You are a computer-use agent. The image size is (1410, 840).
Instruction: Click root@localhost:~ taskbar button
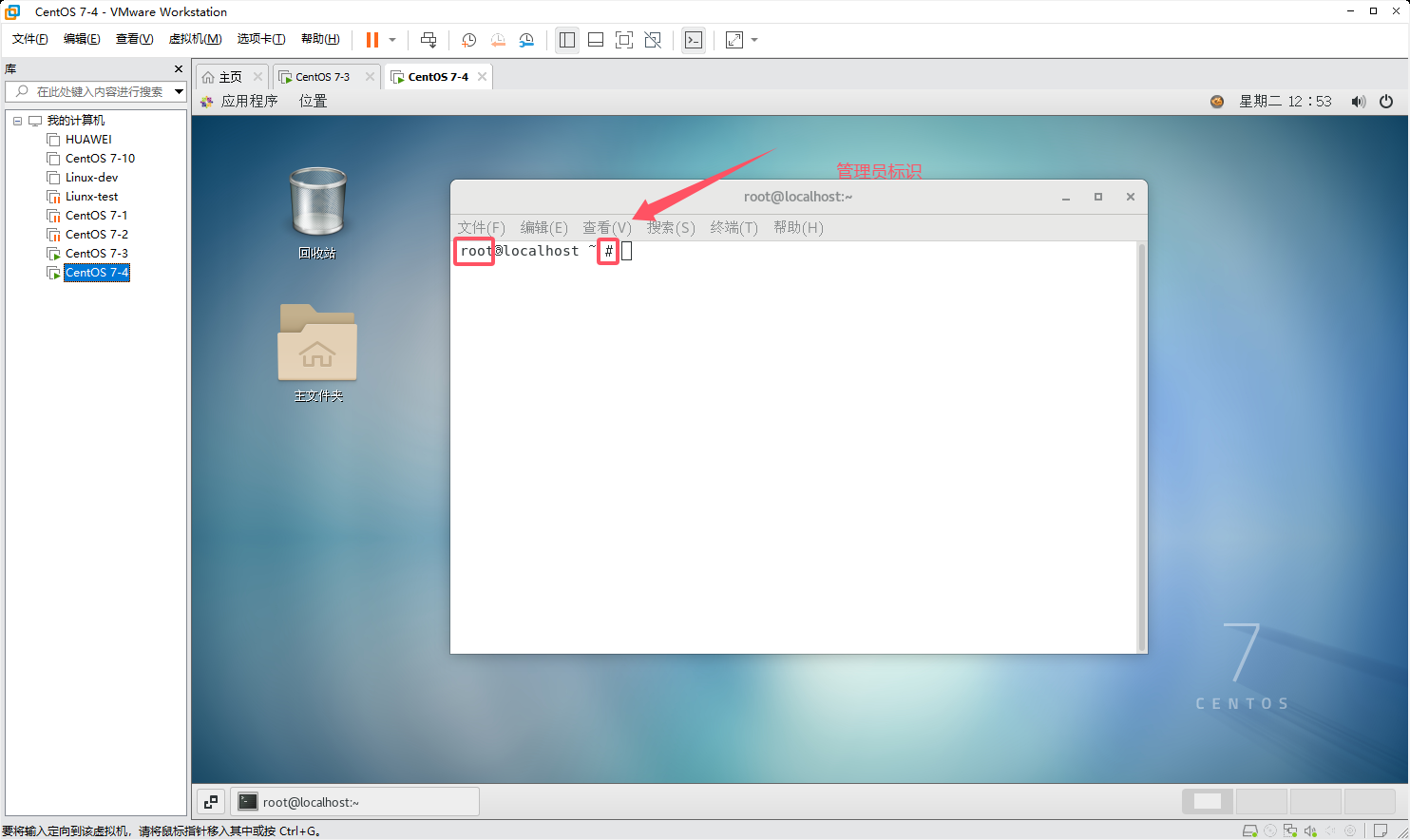point(354,802)
